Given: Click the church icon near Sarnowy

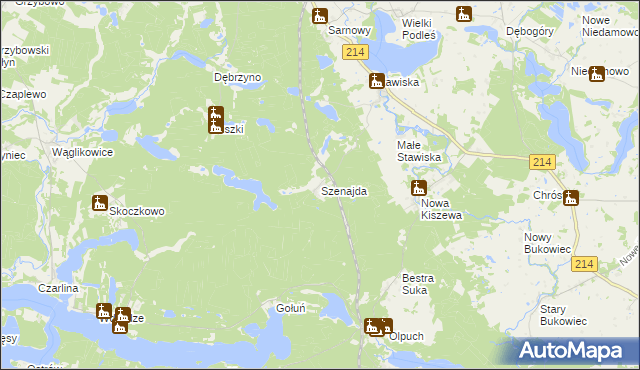Looking at the screenshot, I should [x=320, y=16].
